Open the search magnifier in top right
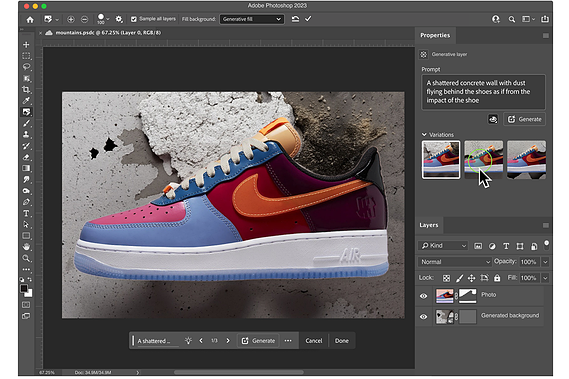The height and width of the screenshot is (379, 569). pos(512,19)
